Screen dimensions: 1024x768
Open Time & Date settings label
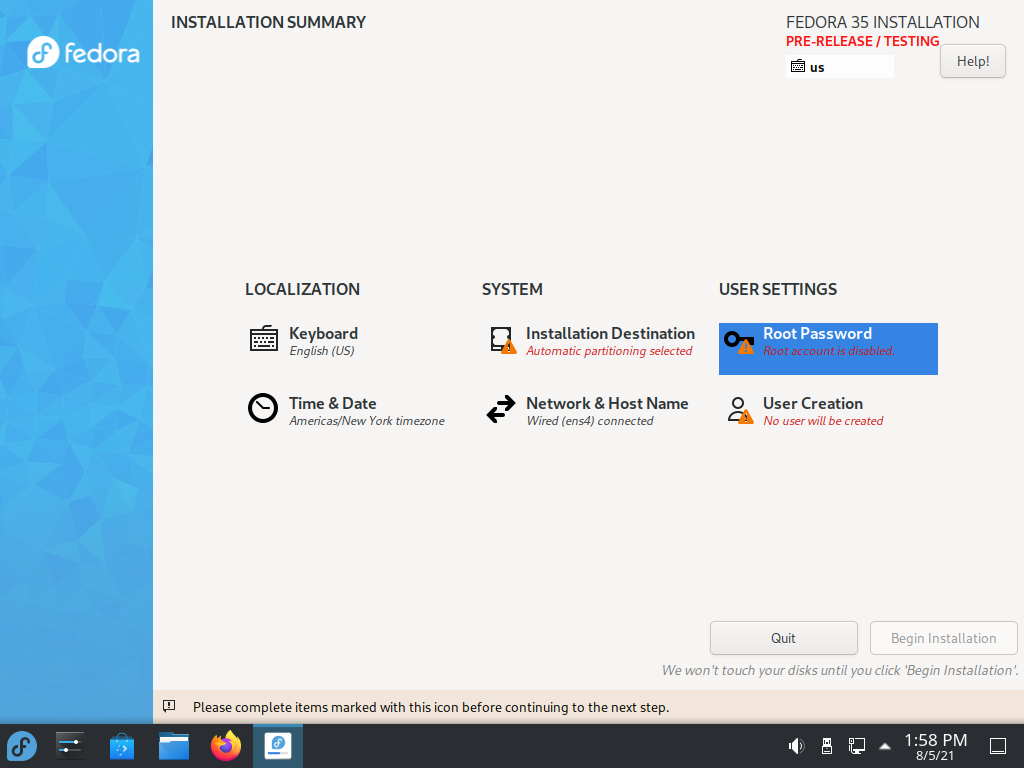332,404
